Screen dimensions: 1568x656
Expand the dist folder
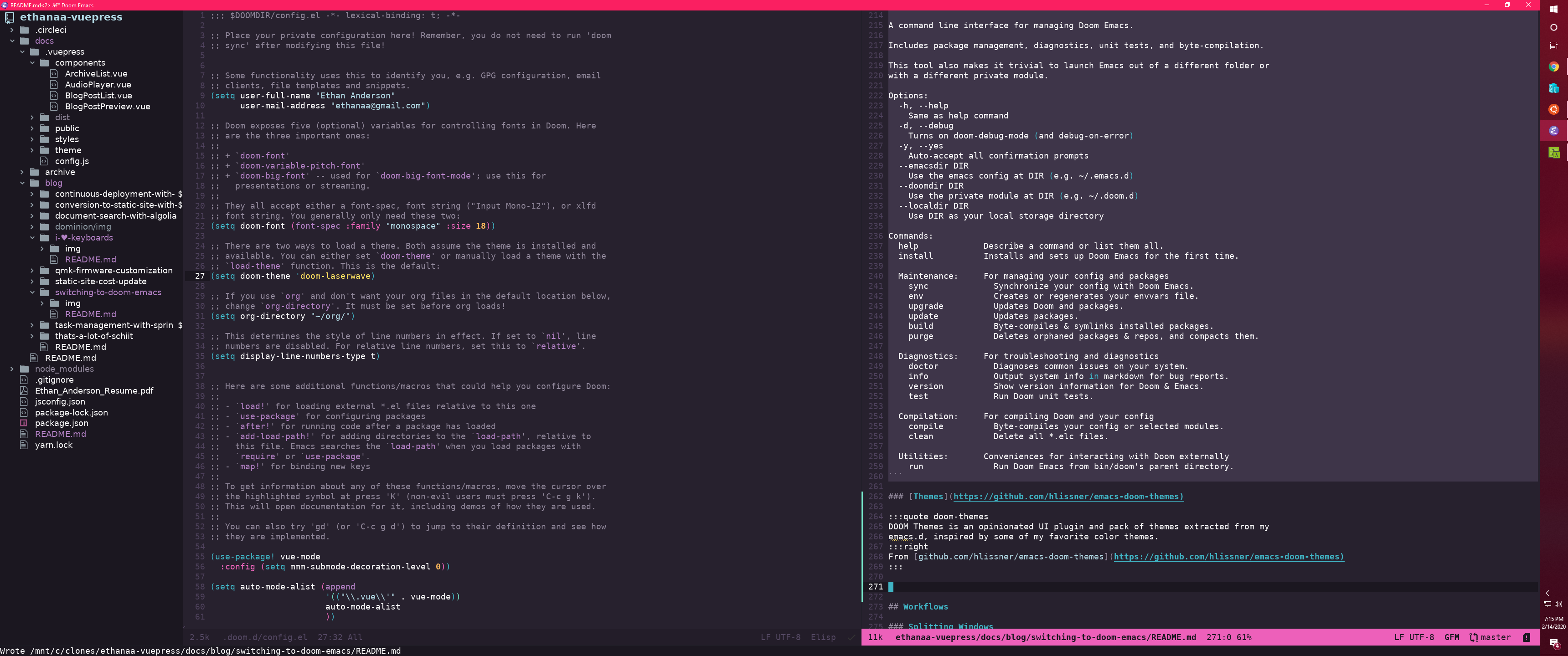[32, 118]
